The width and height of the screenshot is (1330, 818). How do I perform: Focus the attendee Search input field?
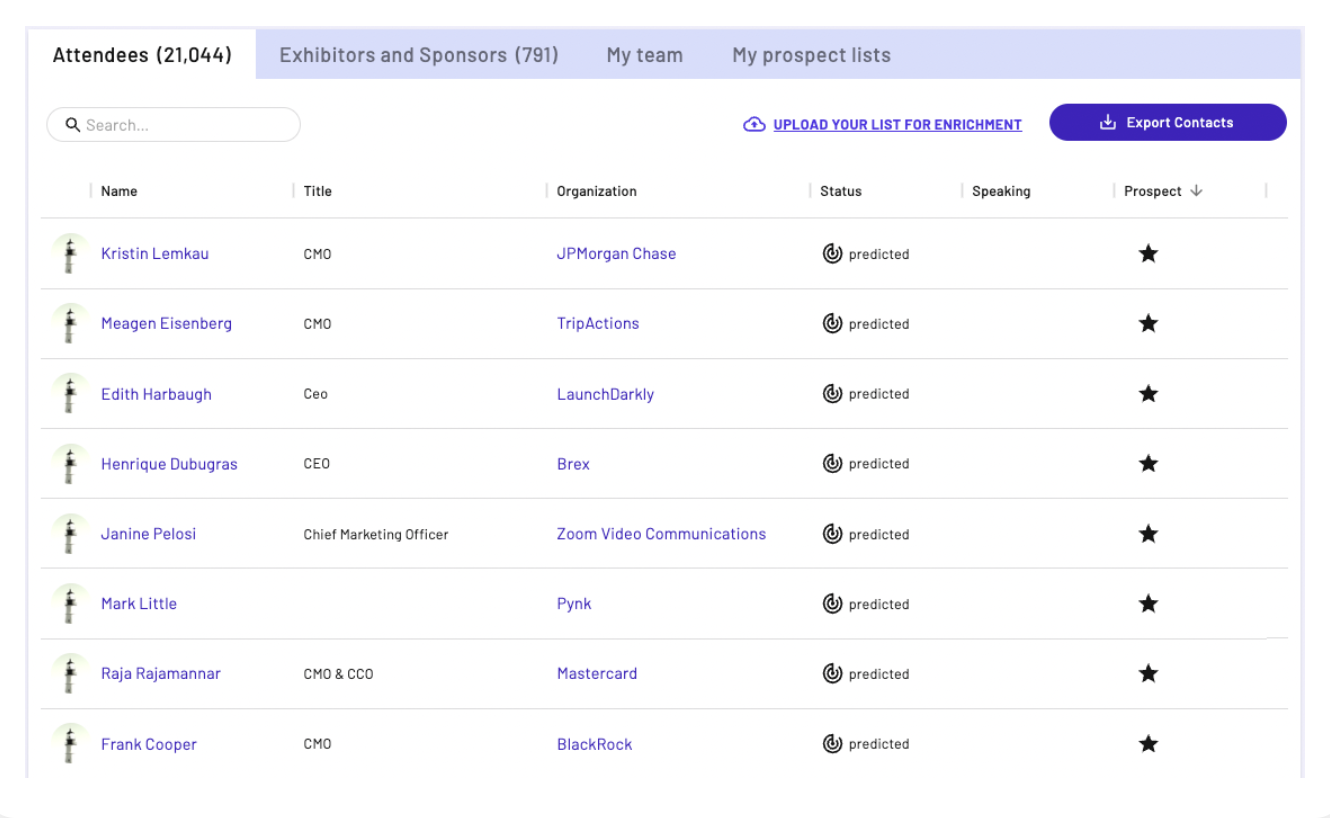pos(185,125)
